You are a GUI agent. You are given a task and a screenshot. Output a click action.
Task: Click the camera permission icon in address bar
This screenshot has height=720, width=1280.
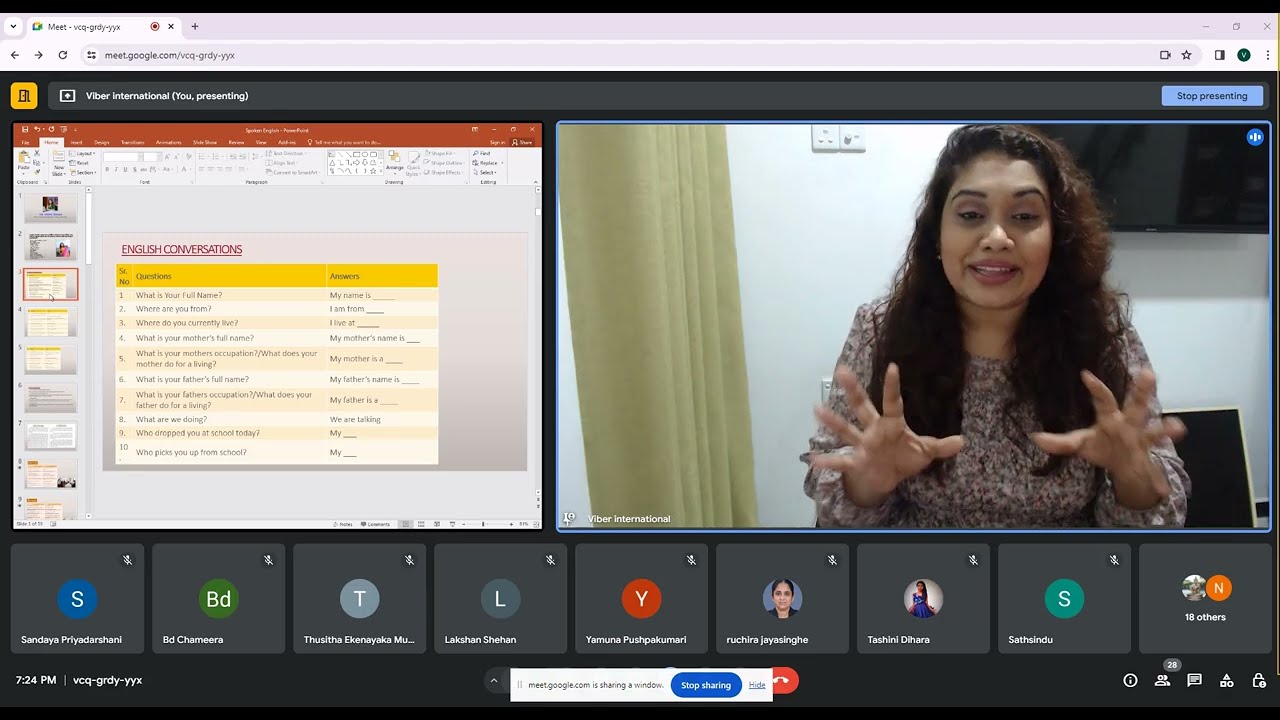1165,55
